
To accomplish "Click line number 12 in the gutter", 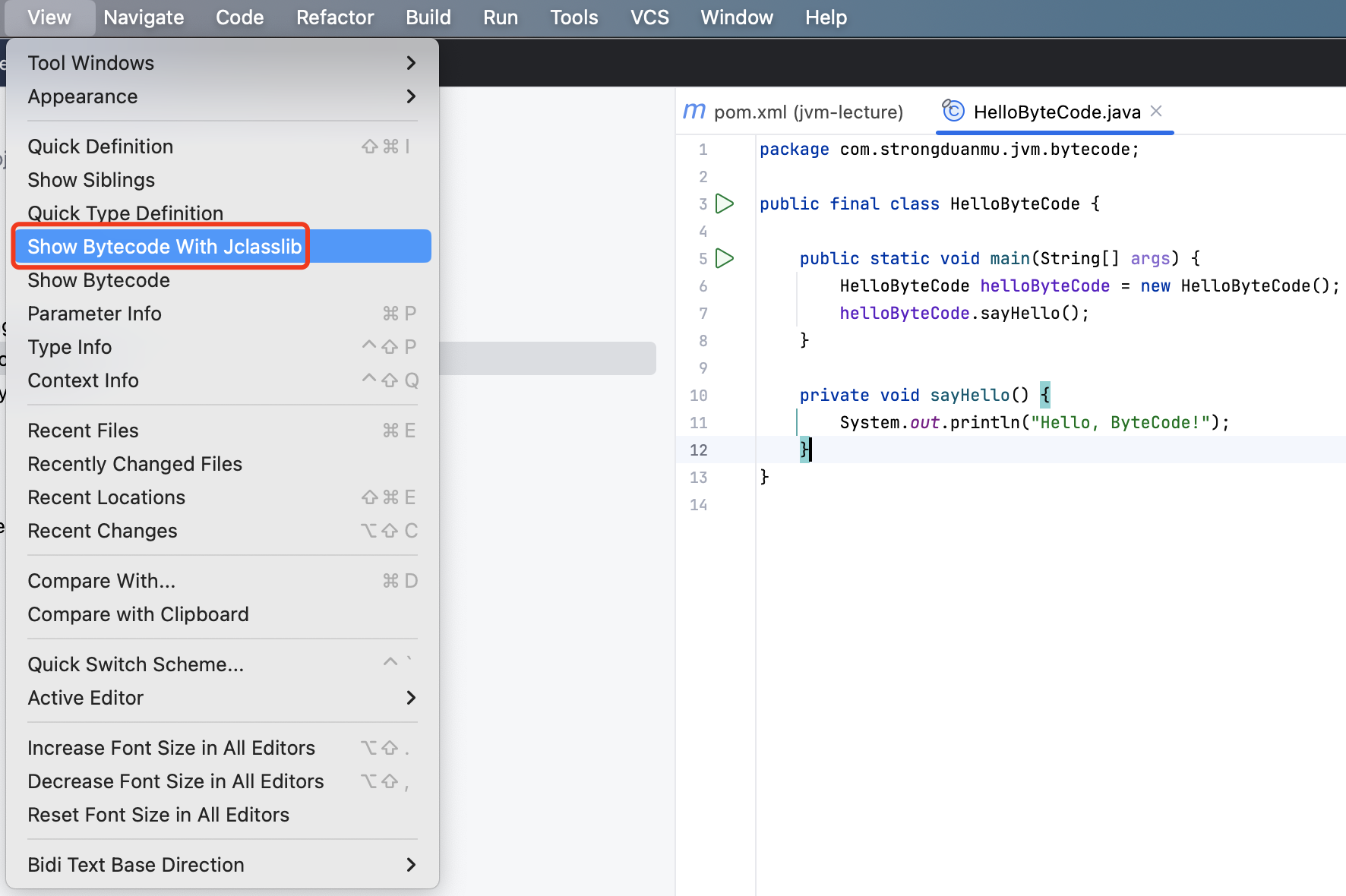I will pyautogui.click(x=698, y=450).
